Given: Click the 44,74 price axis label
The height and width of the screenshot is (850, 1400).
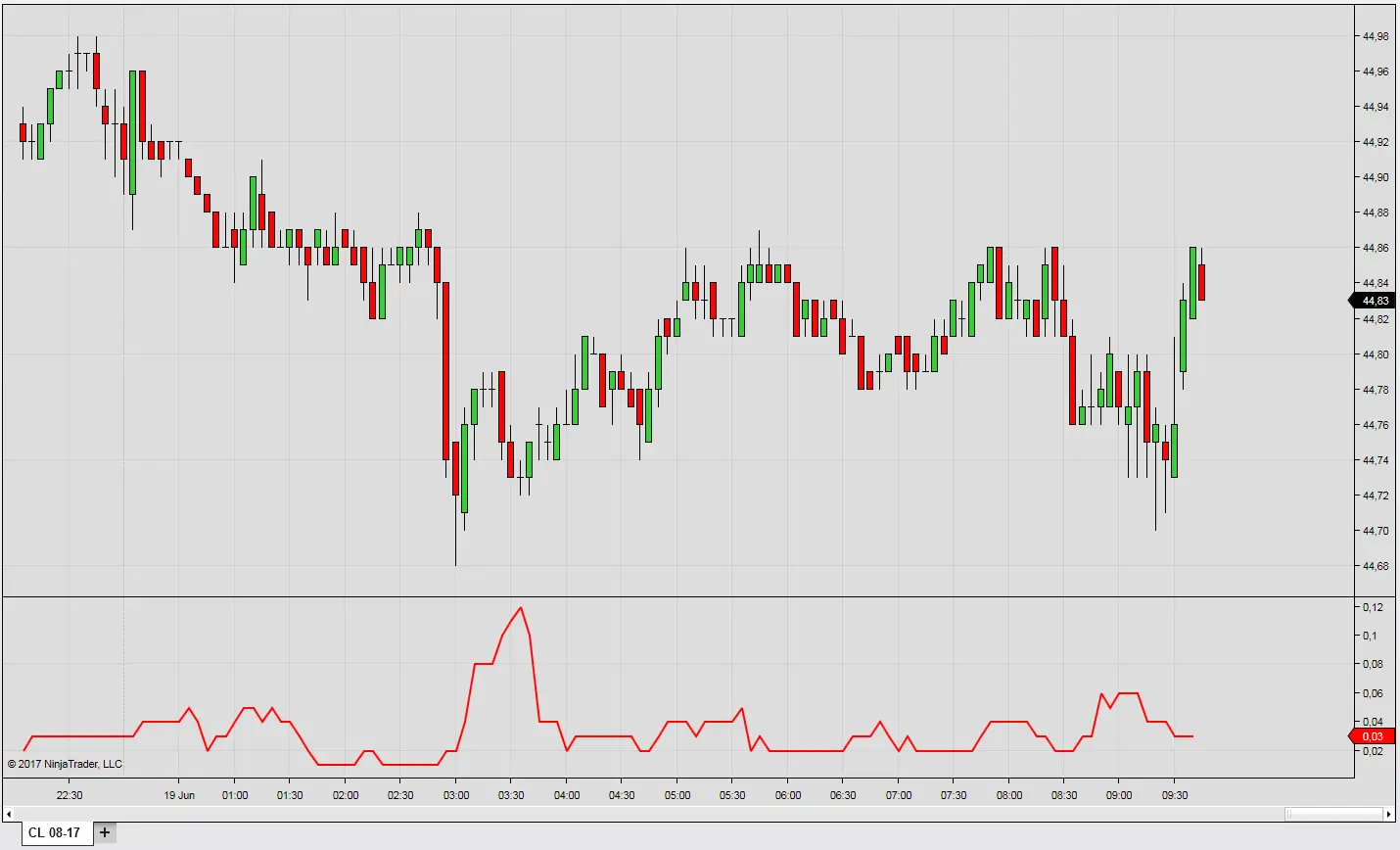Looking at the screenshot, I should click(1376, 460).
